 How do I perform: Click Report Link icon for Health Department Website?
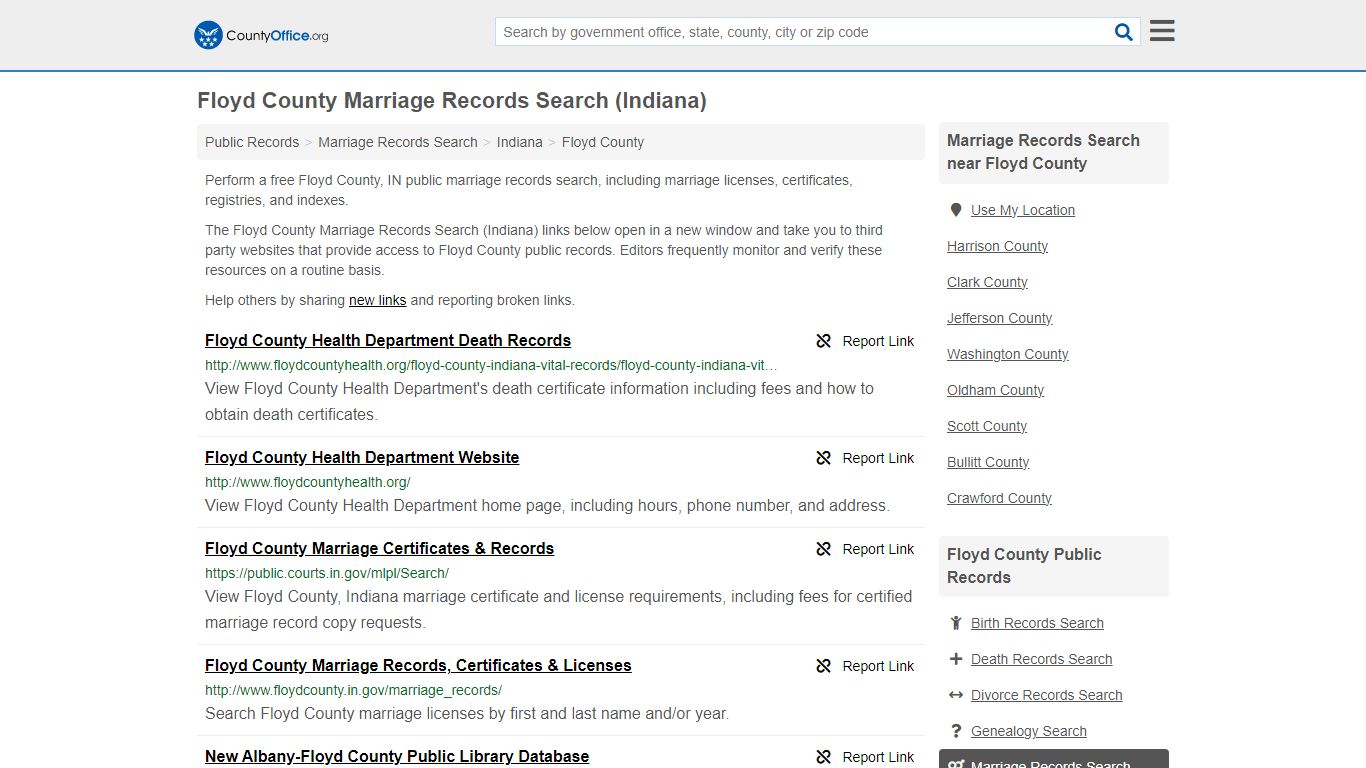[824, 458]
